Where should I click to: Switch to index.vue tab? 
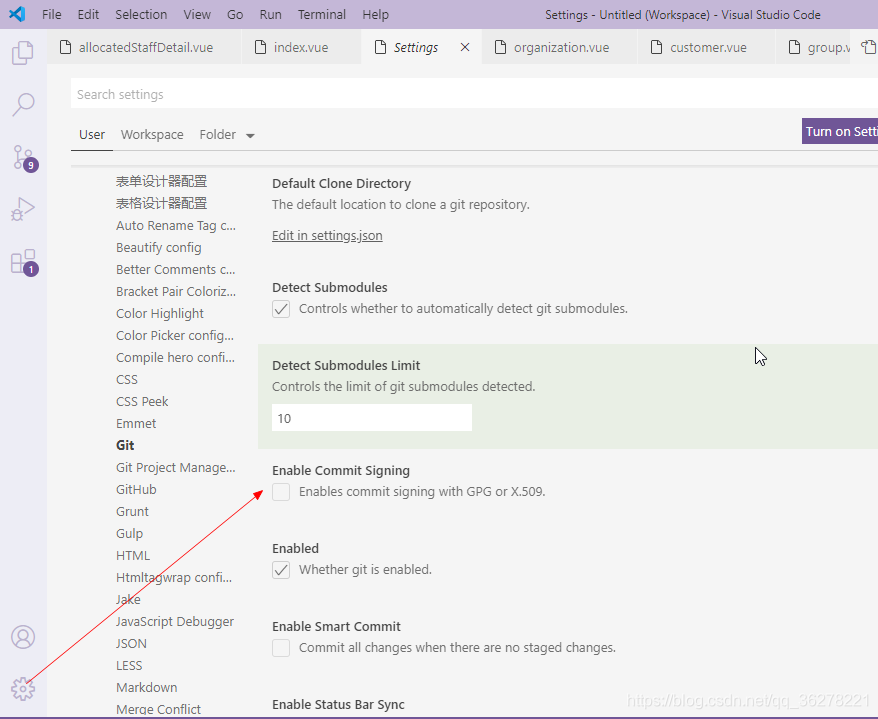click(x=301, y=48)
